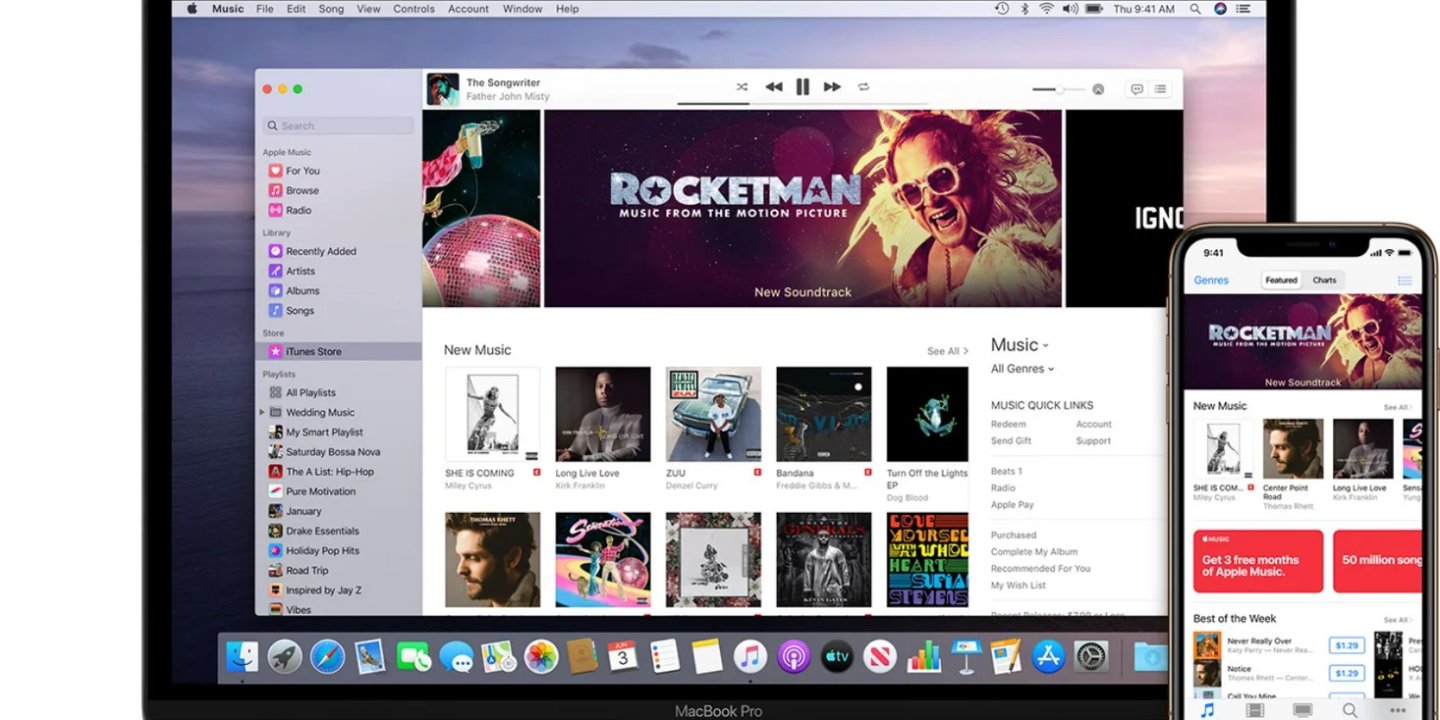Open the Beats 1 link
Image resolution: width=1440 pixels, height=720 pixels.
(1006, 472)
